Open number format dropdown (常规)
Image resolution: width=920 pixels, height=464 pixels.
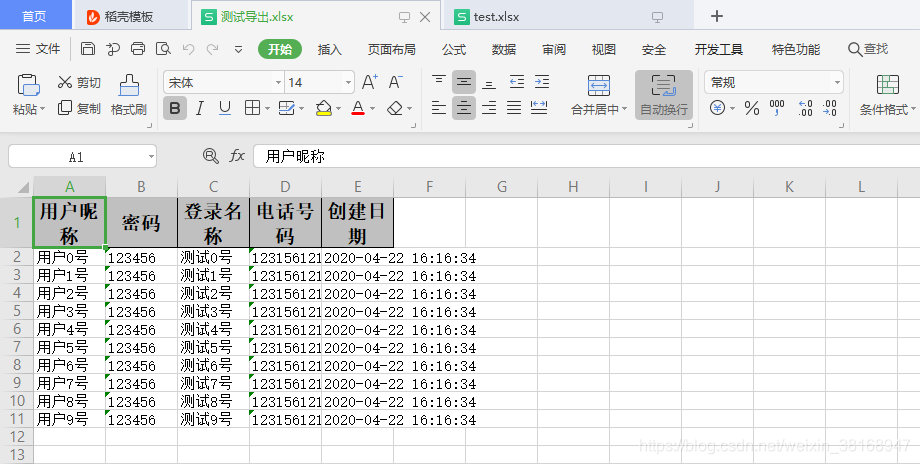pos(837,83)
